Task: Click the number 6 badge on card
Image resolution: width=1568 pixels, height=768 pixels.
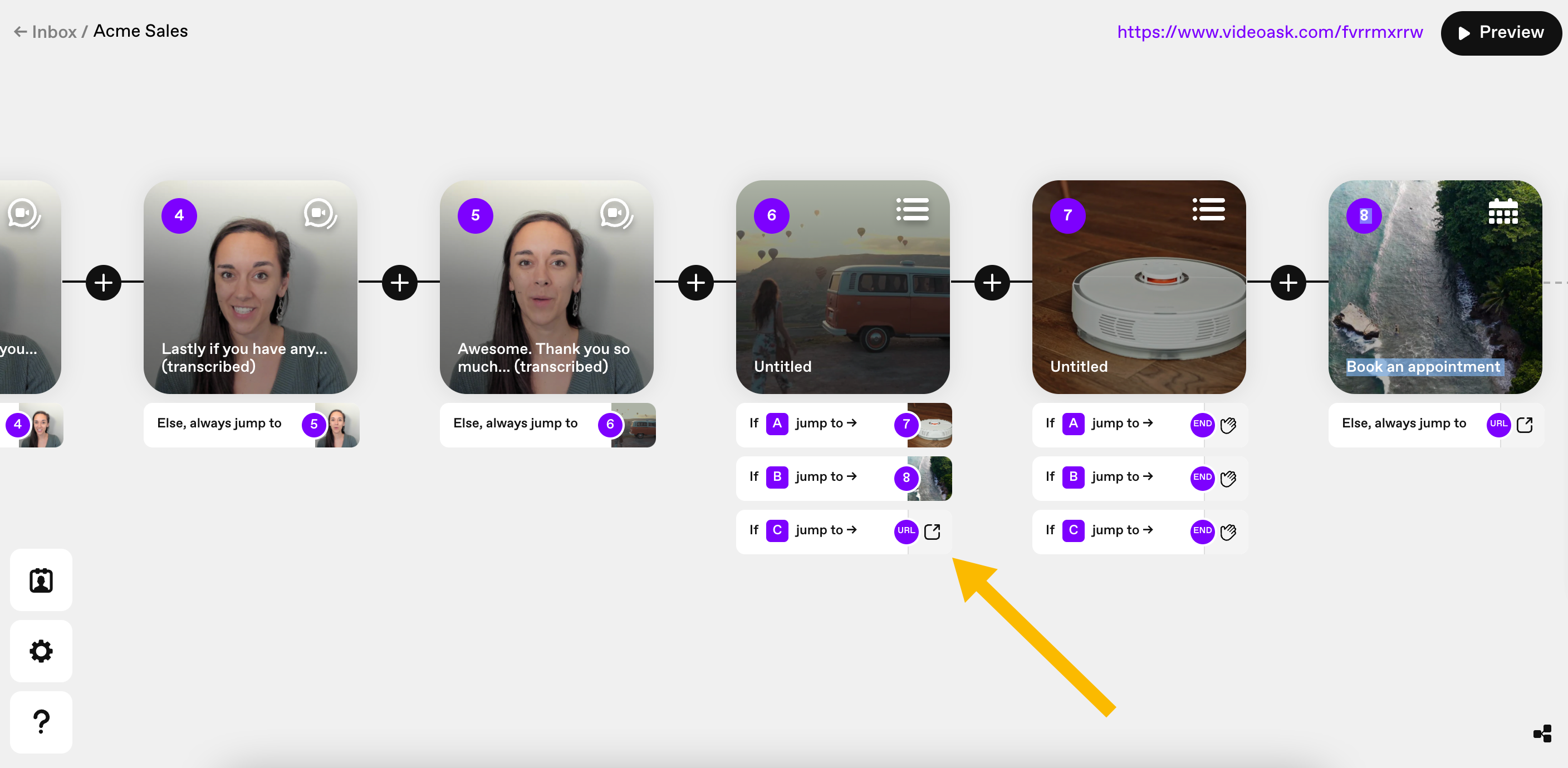Action: 772,215
